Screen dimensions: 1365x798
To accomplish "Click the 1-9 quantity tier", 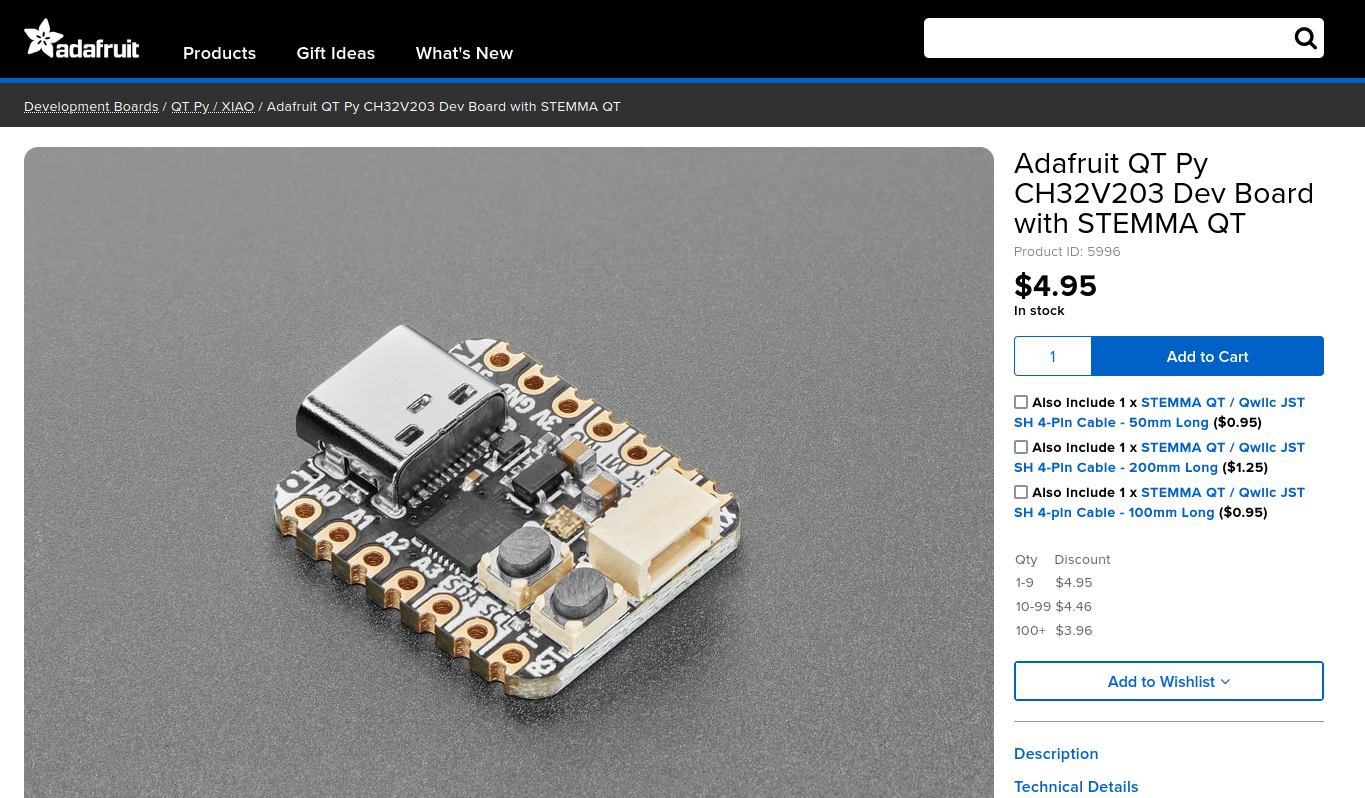I will 1024,582.
